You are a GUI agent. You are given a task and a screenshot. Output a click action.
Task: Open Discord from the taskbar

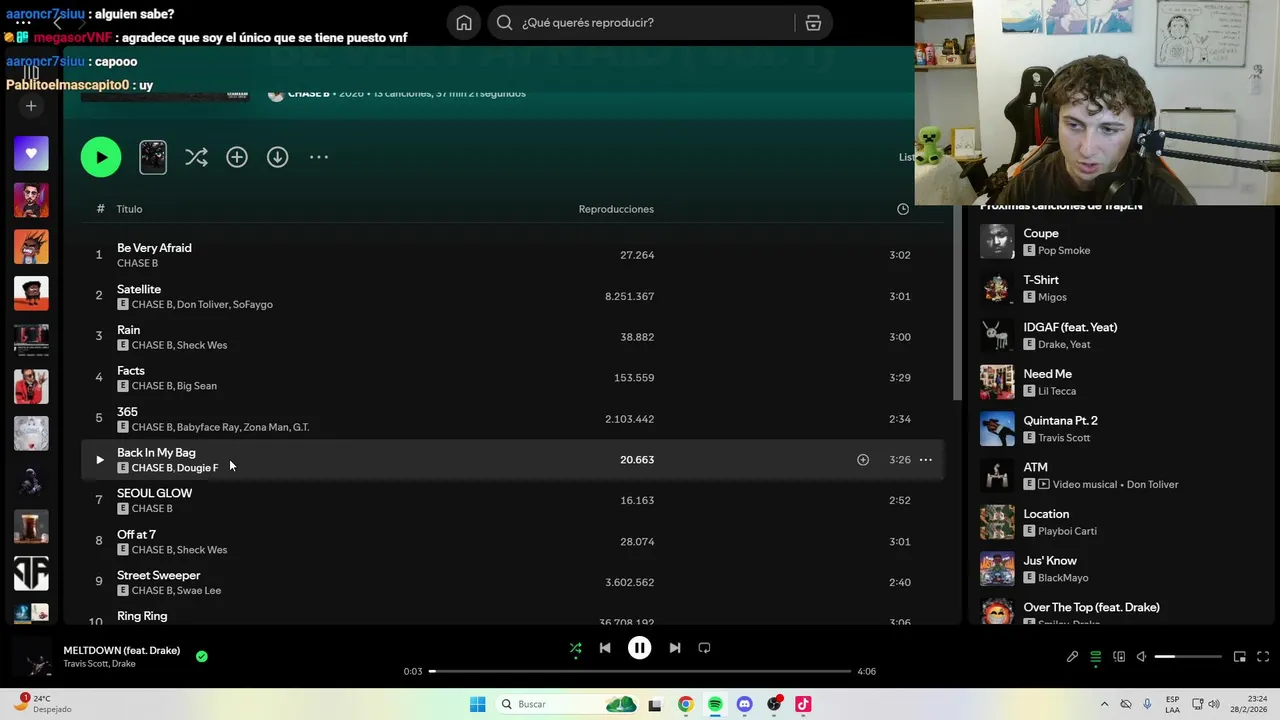[744, 704]
